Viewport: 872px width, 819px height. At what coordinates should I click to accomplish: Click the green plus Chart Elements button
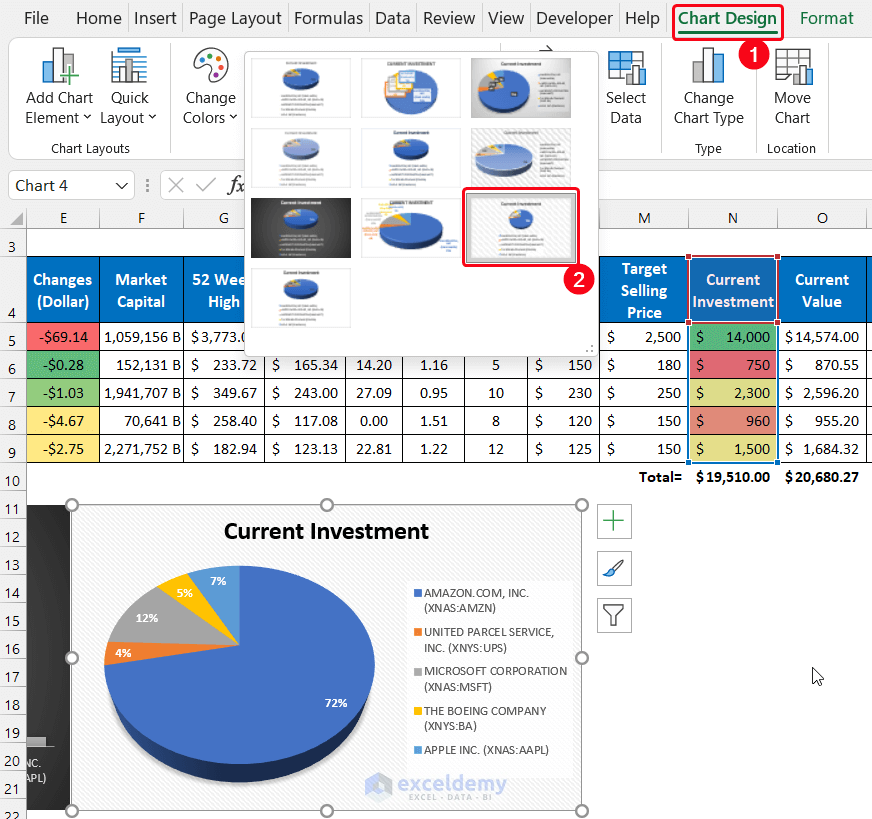tap(614, 521)
